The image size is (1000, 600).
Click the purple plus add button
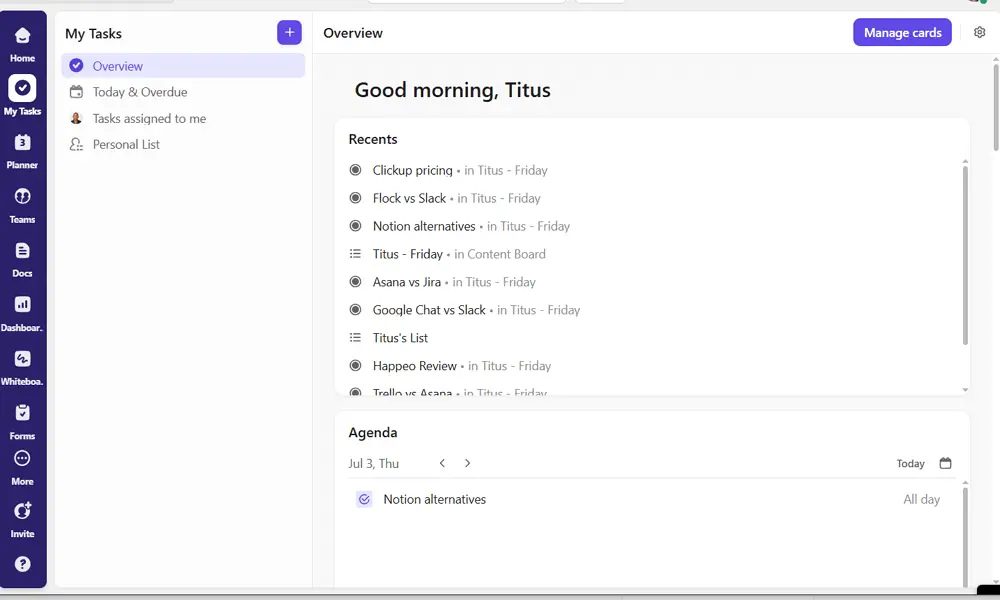pos(289,33)
